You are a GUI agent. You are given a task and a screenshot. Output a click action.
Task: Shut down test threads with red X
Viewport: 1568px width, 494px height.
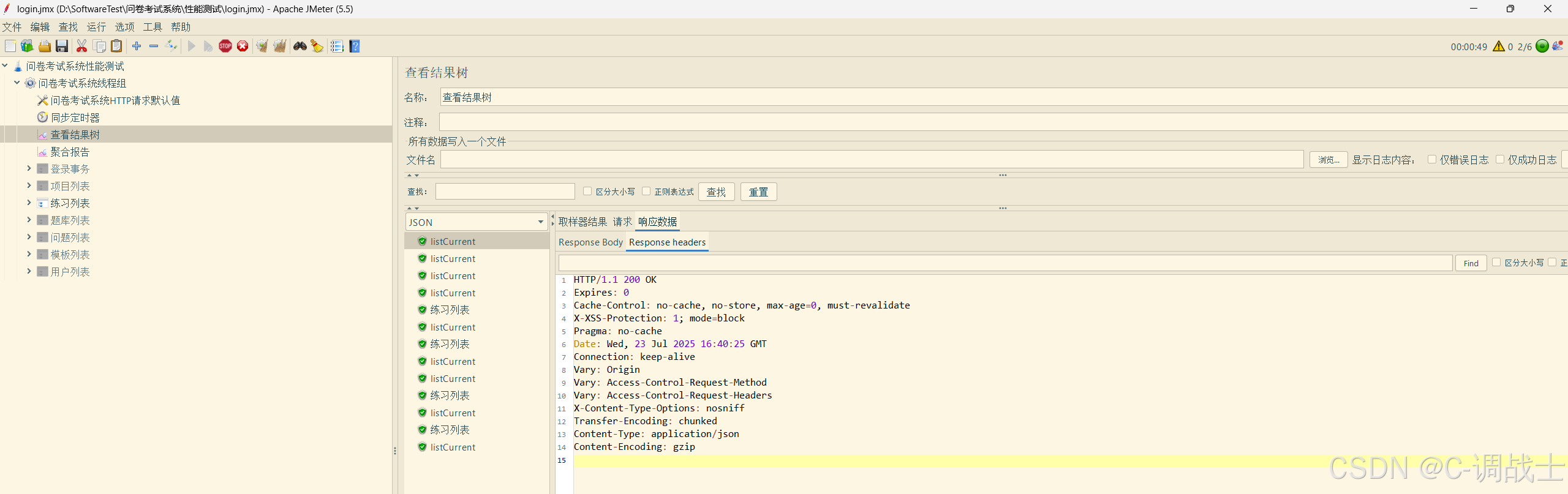[x=243, y=46]
